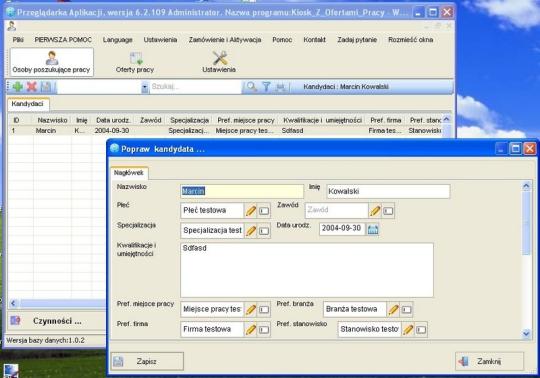The image size is (540, 378).
Task: Clear the Płeć field with eraser icon
Action: click(264, 211)
